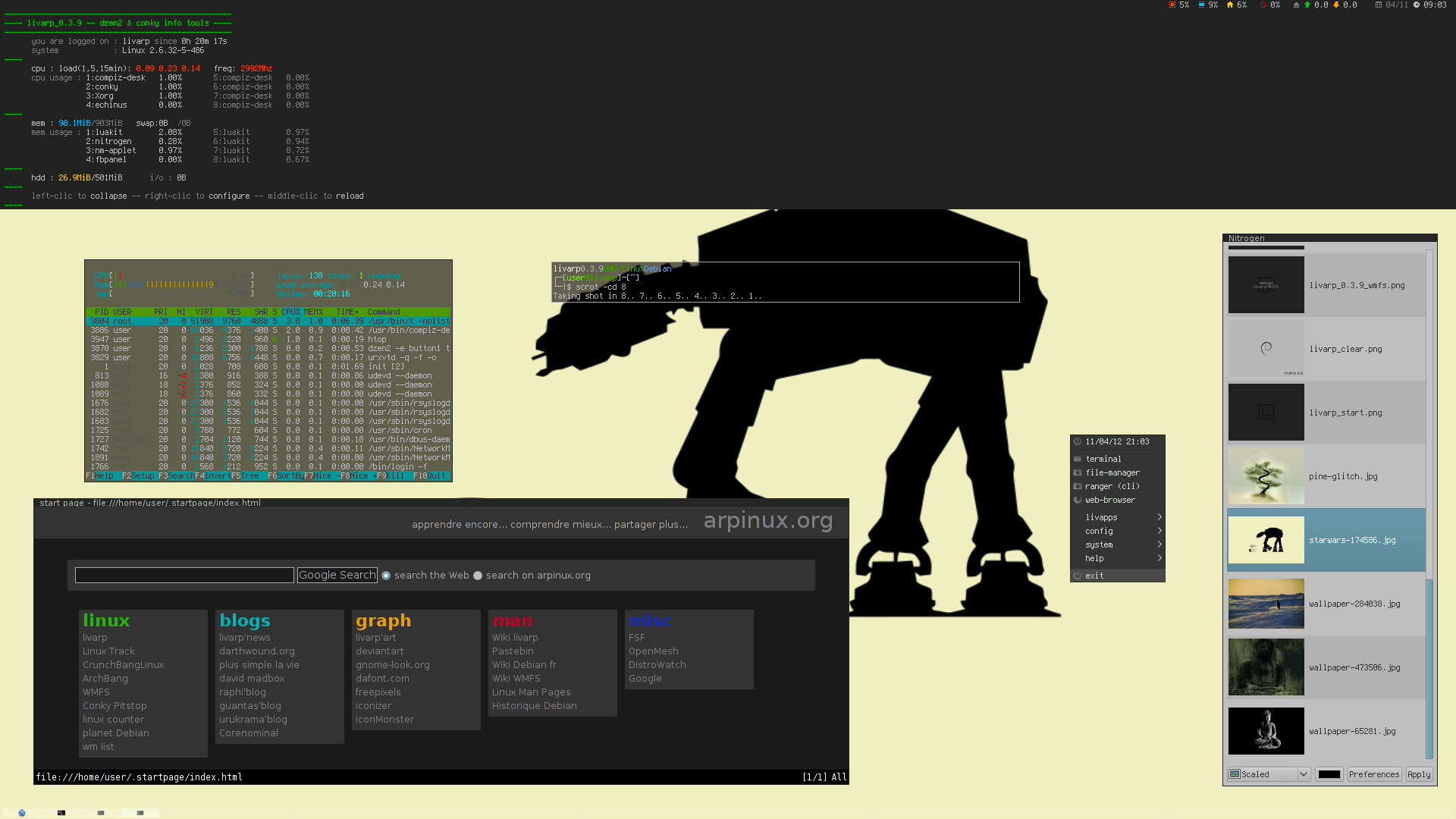Image resolution: width=1456 pixels, height=819 pixels.
Task: Select the livarp_start.png thumbnail
Action: (x=1266, y=413)
